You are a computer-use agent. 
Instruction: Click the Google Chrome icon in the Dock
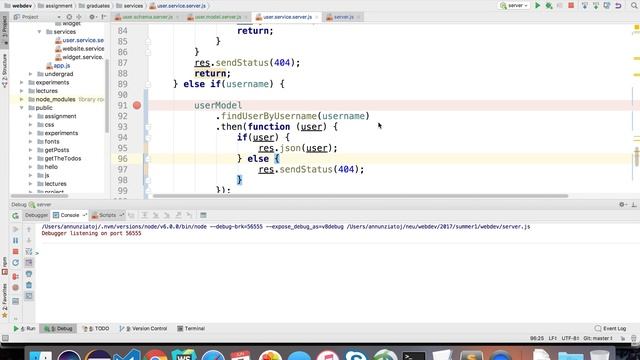tap(156, 355)
